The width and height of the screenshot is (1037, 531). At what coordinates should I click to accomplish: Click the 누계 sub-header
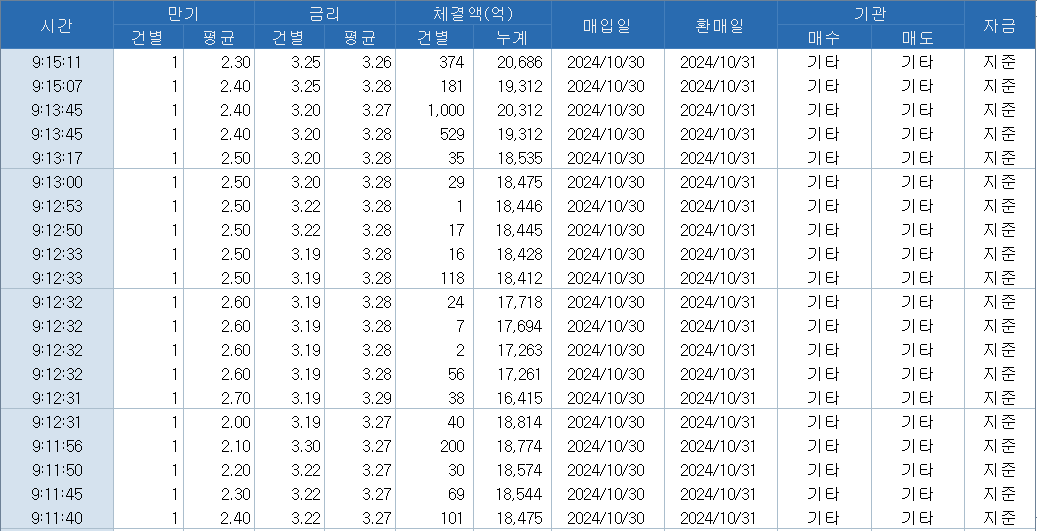pos(512,38)
